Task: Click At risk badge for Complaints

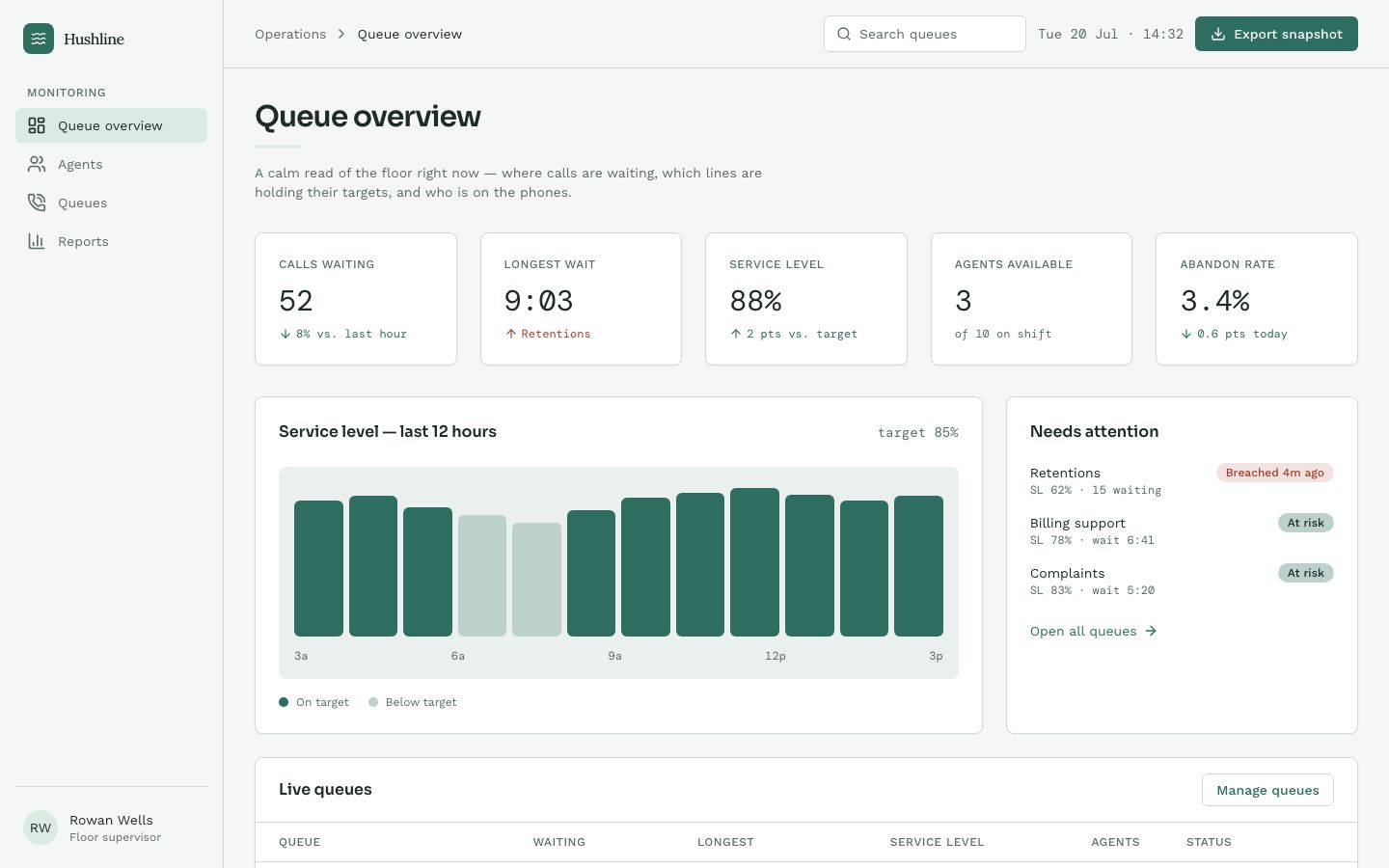Action: tap(1306, 573)
